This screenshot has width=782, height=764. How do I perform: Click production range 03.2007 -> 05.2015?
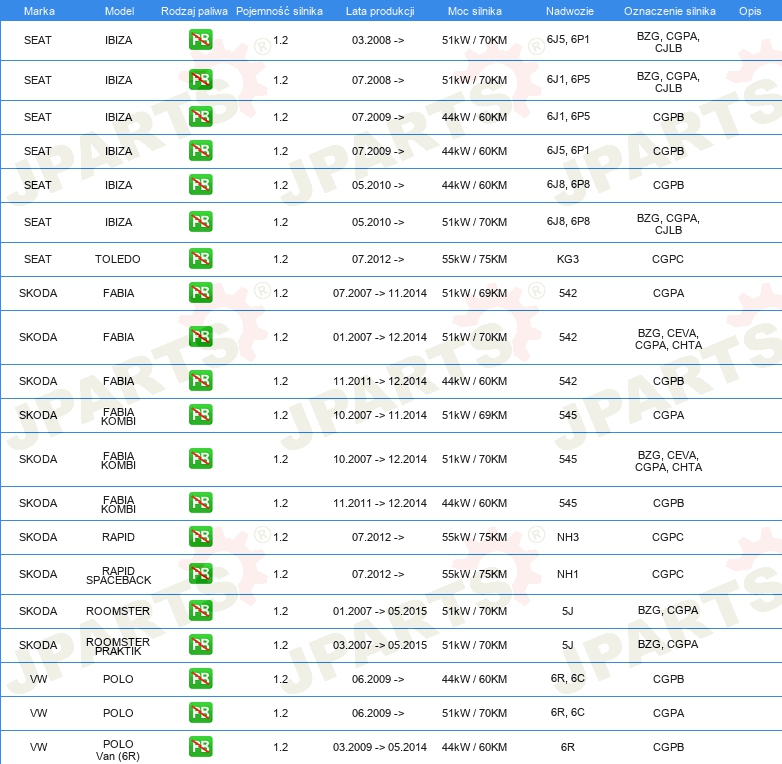coord(380,645)
